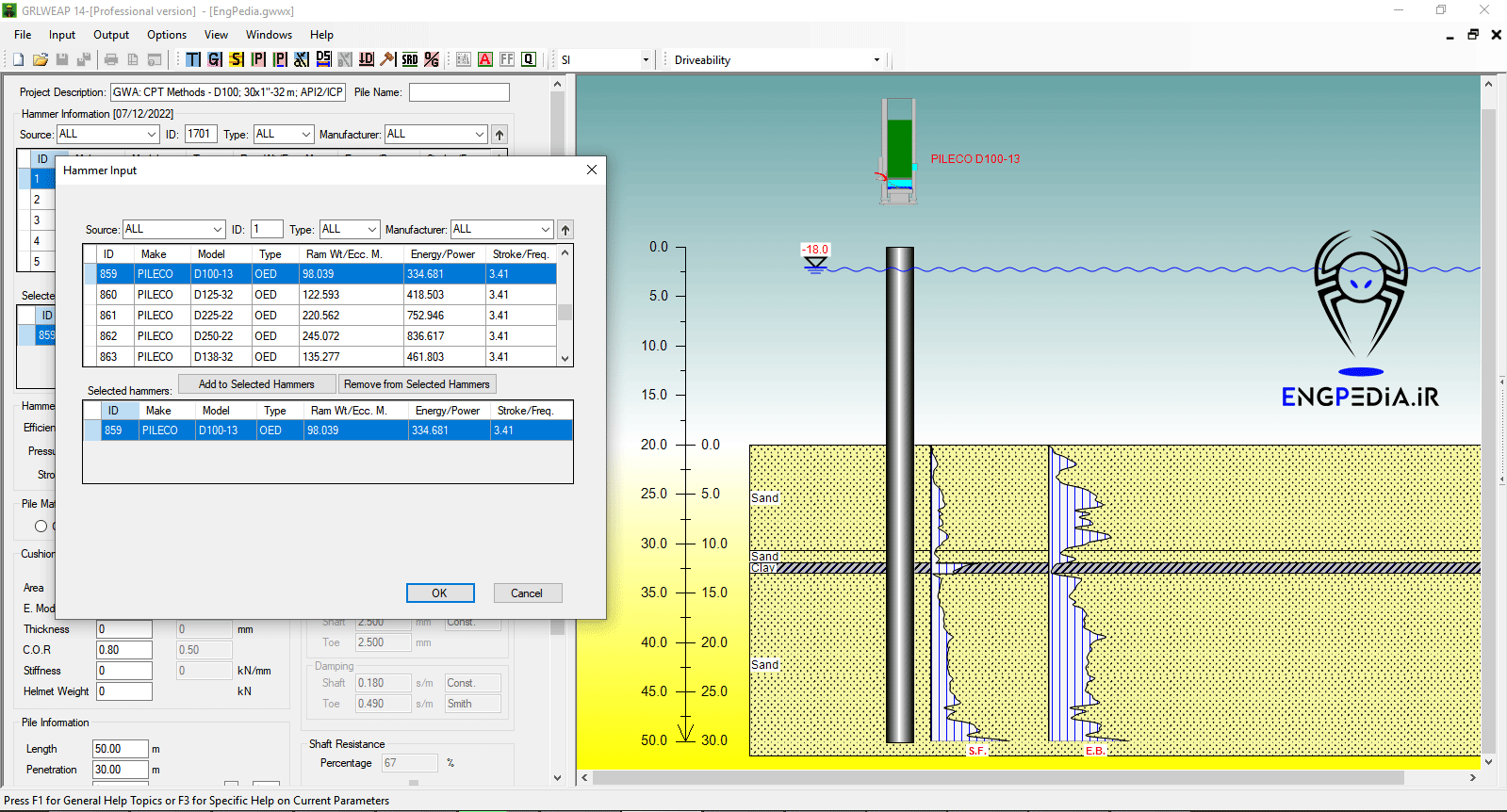Image resolution: width=1507 pixels, height=812 pixels.
Task: Open the Help menu
Action: 321,35
